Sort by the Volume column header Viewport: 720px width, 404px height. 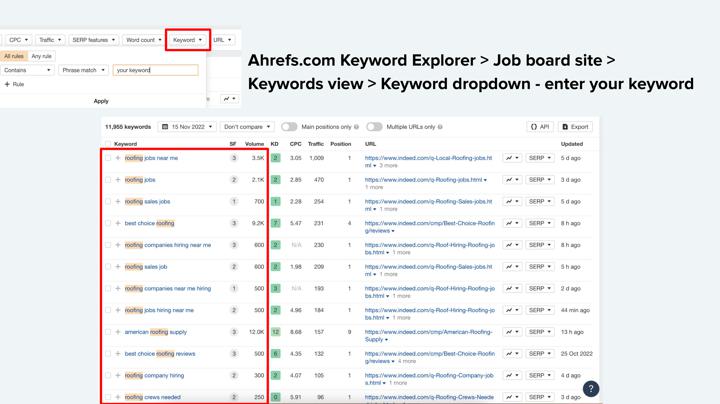click(254, 144)
